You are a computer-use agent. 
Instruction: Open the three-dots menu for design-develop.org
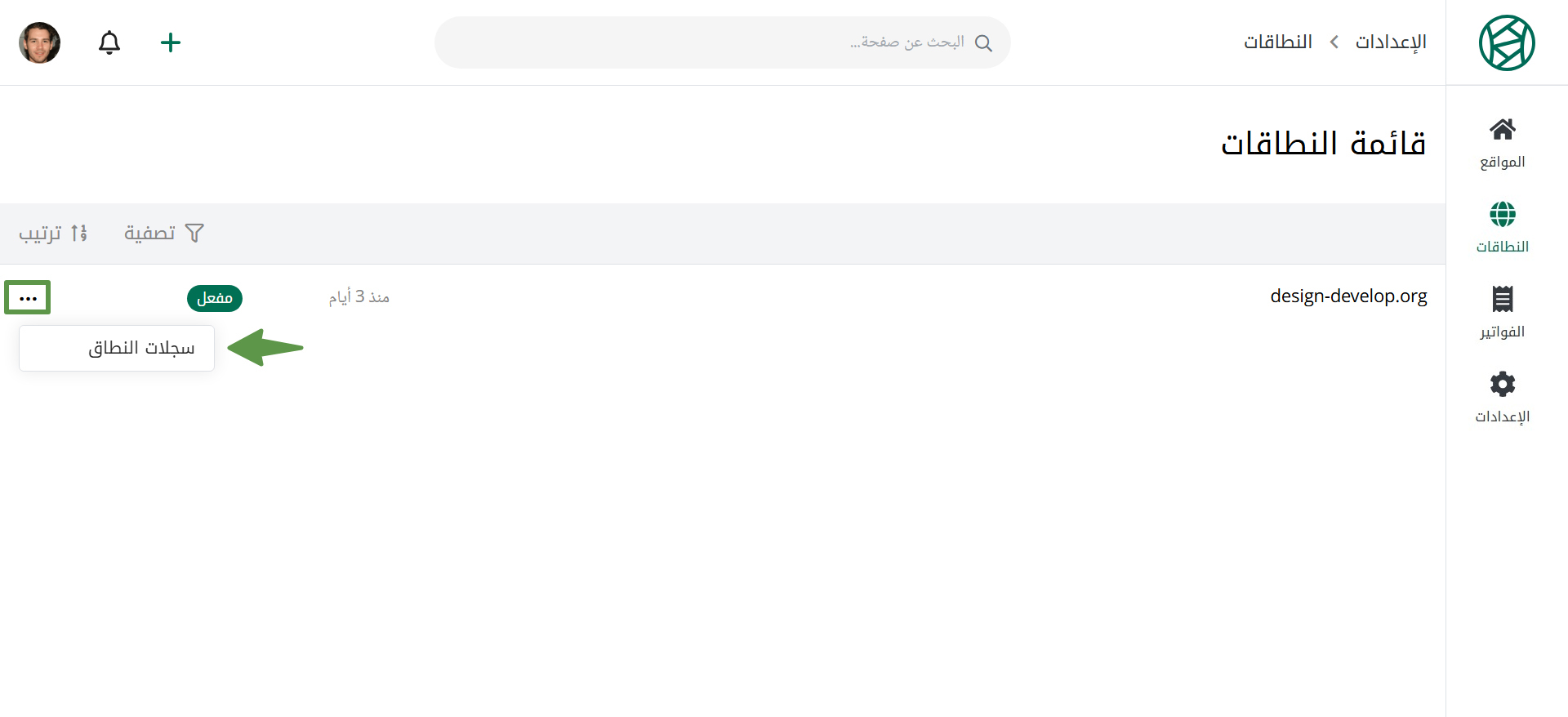click(x=28, y=298)
